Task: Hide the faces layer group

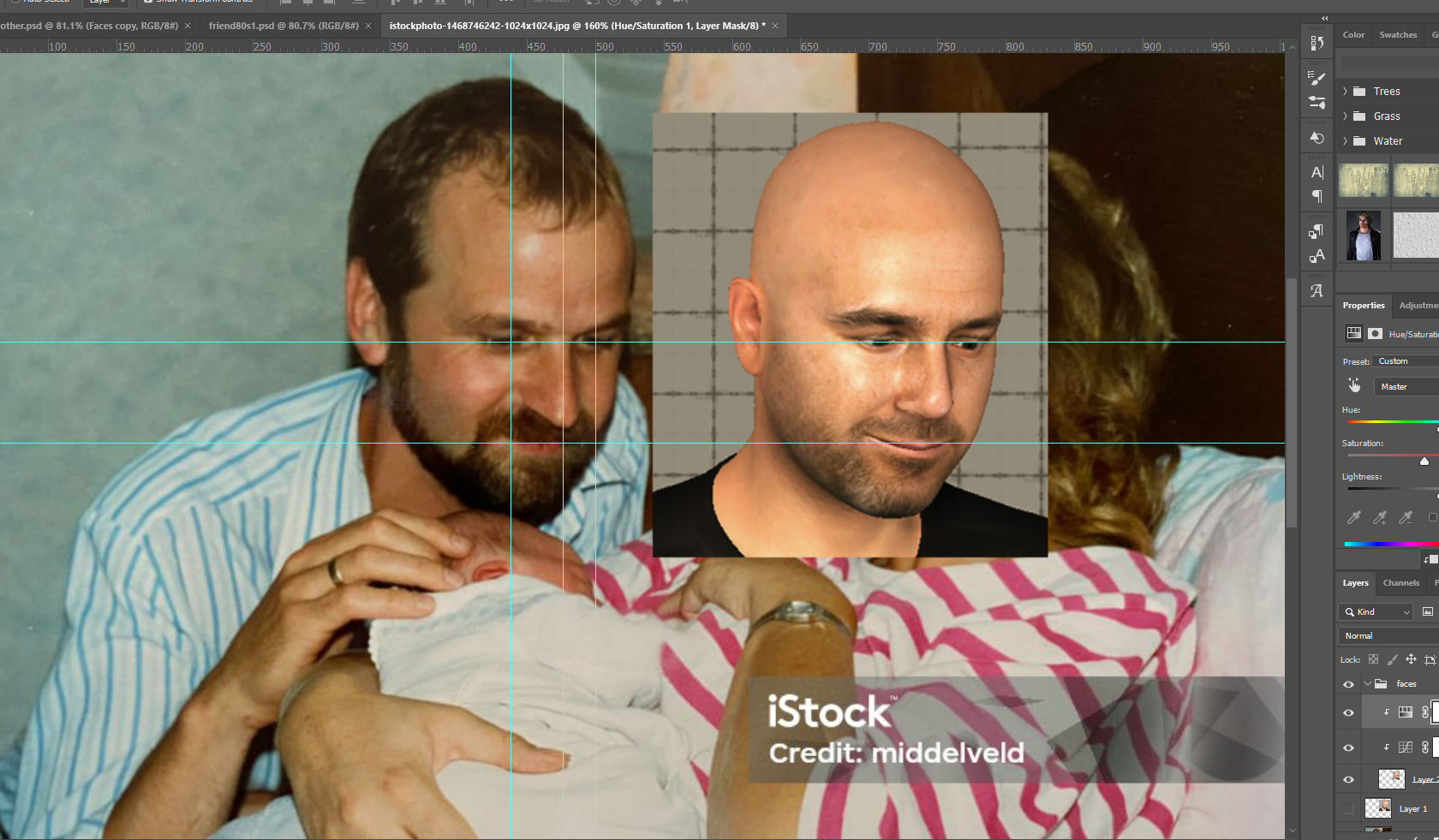Action: click(1348, 683)
